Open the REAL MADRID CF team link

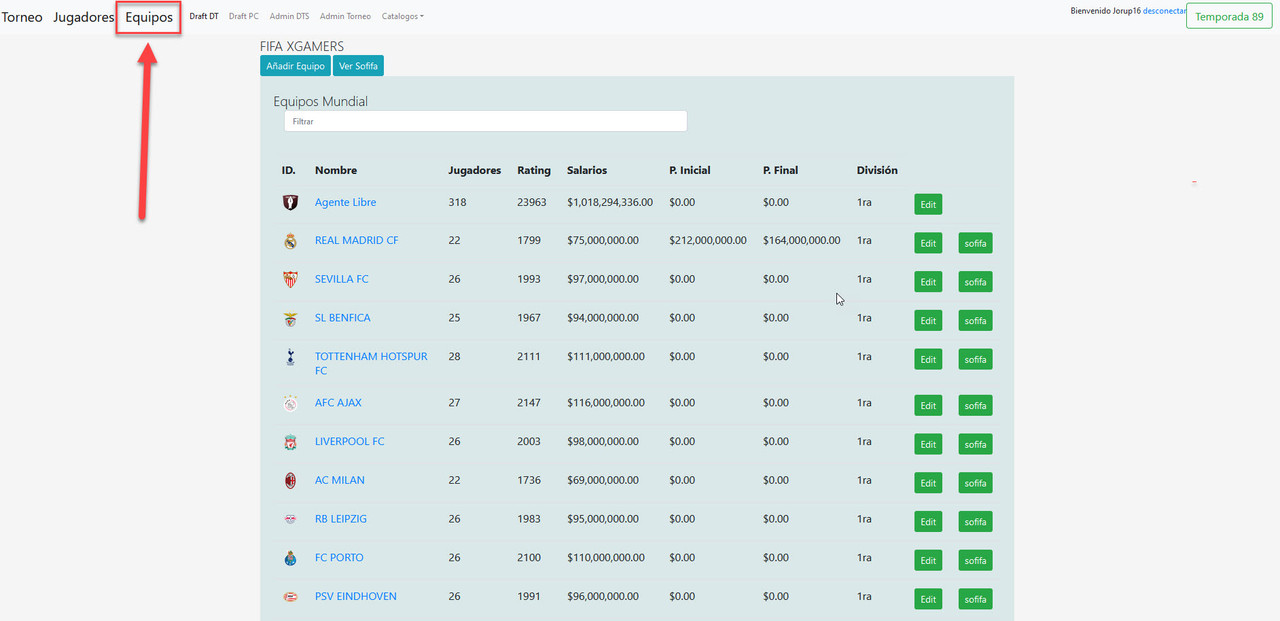[357, 241]
